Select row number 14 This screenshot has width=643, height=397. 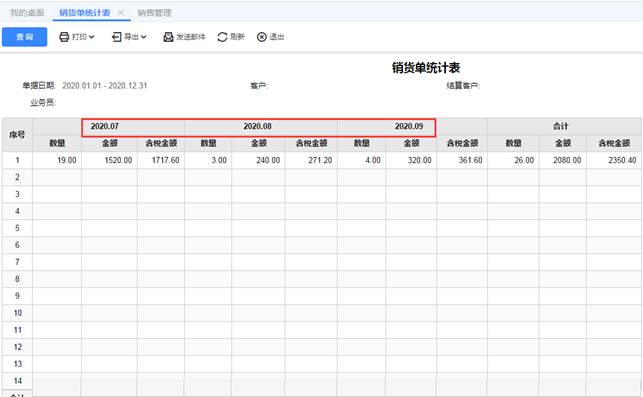pos(17,381)
